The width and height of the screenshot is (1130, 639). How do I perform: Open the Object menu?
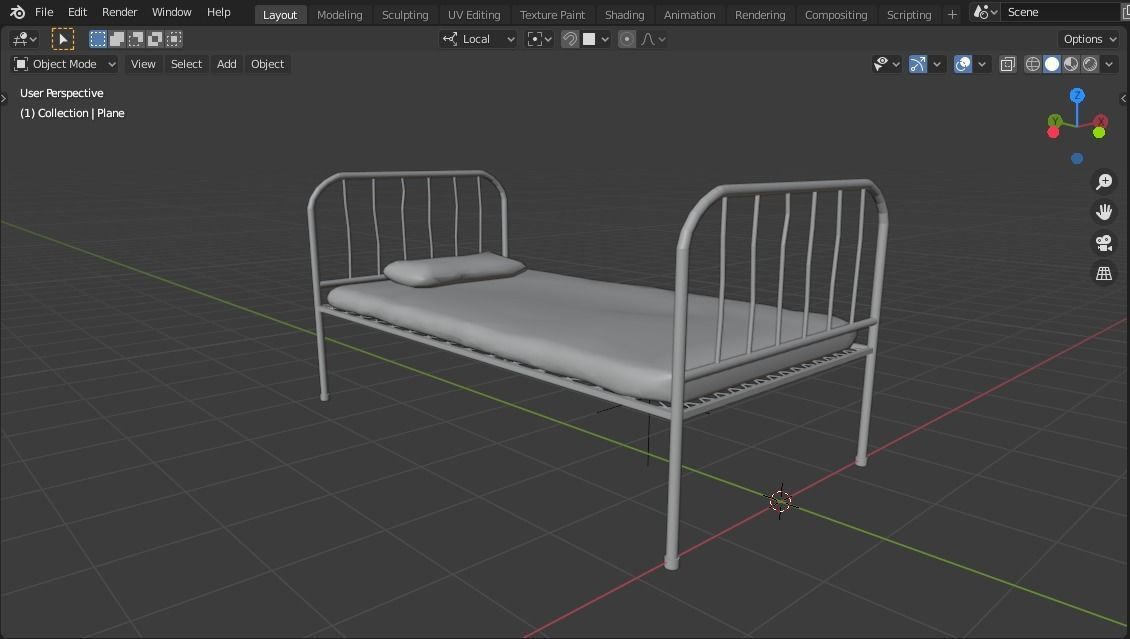click(267, 64)
